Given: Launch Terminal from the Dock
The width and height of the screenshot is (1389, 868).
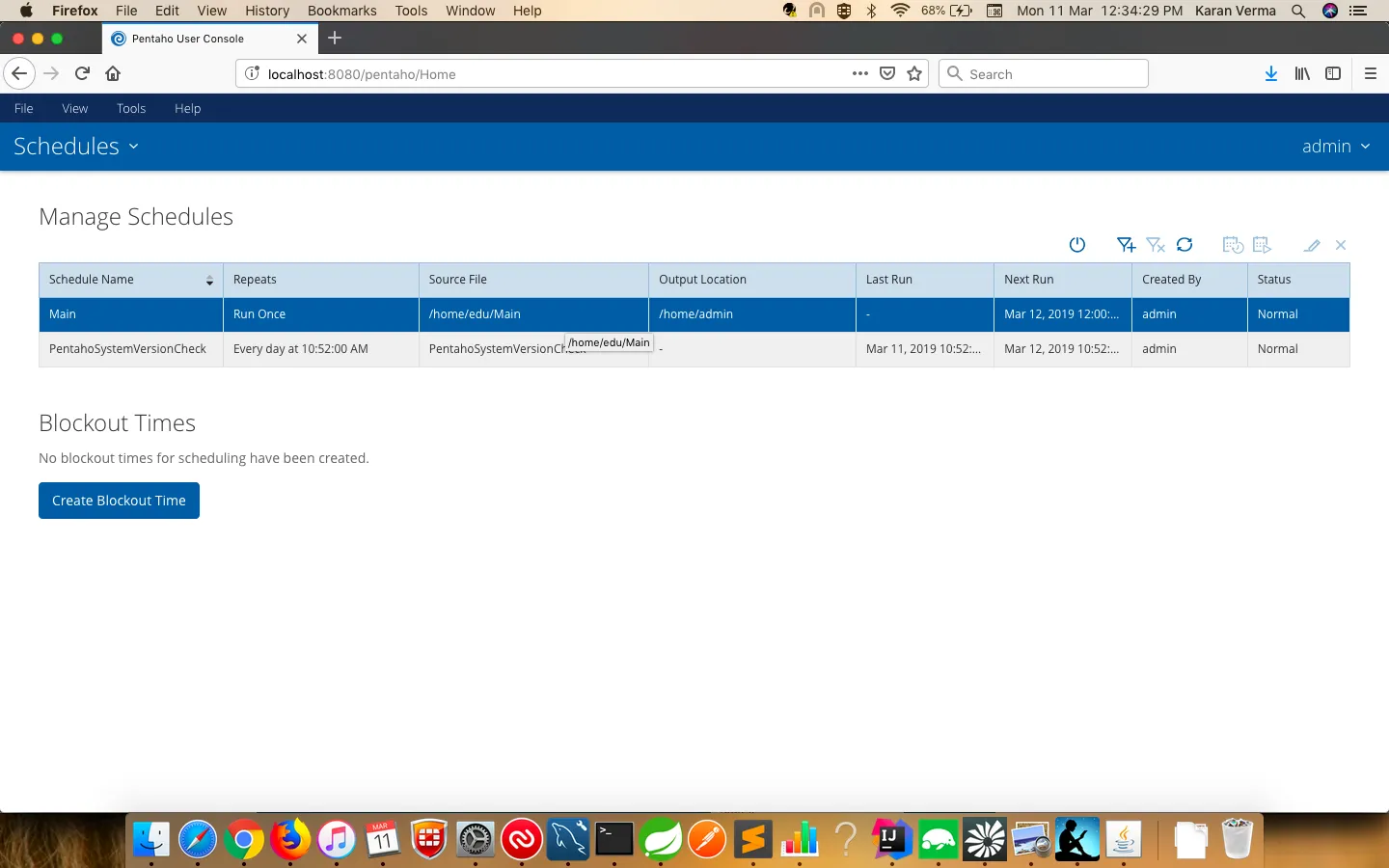Looking at the screenshot, I should [x=614, y=840].
